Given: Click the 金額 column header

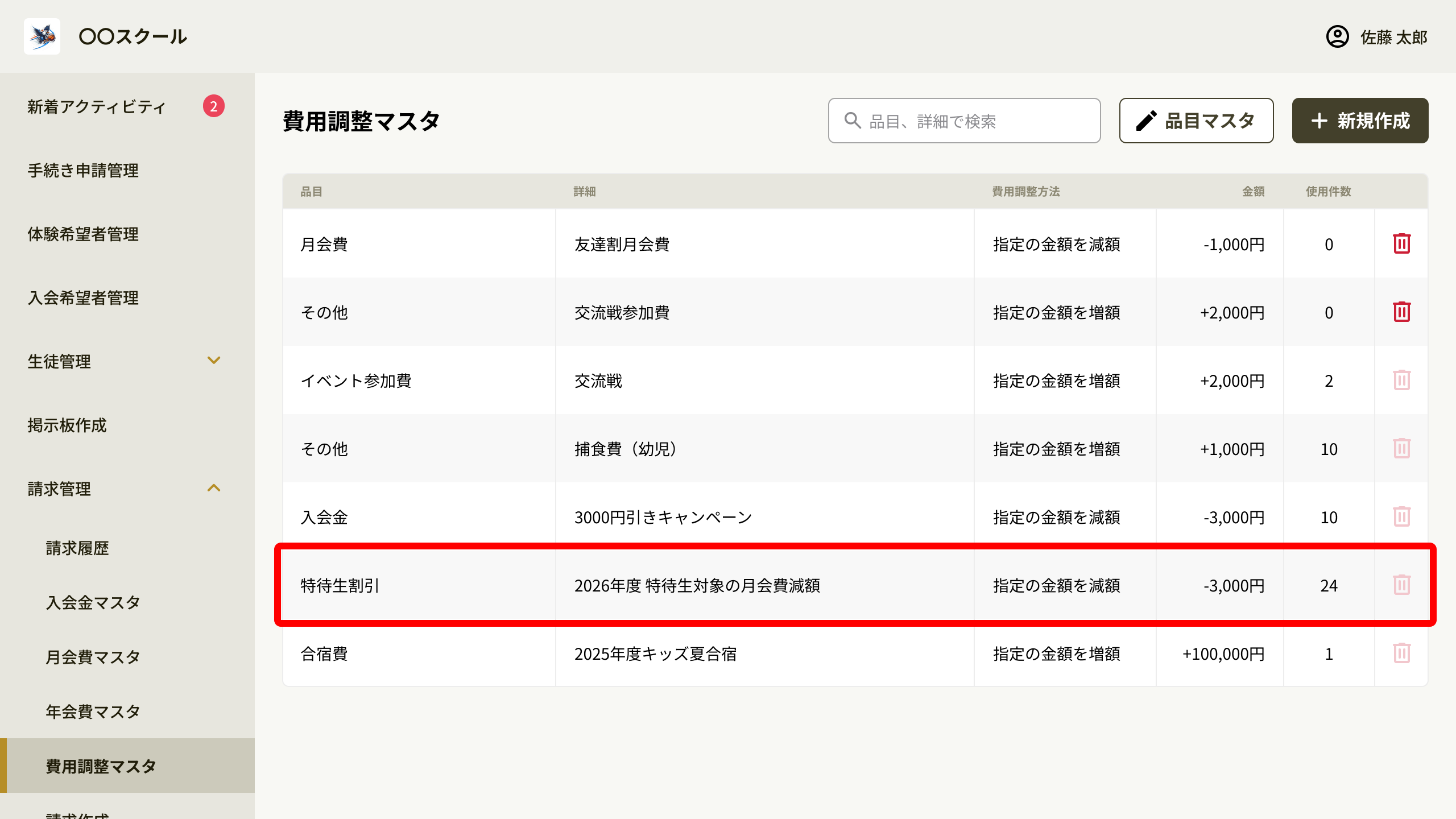Looking at the screenshot, I should point(1253,192).
